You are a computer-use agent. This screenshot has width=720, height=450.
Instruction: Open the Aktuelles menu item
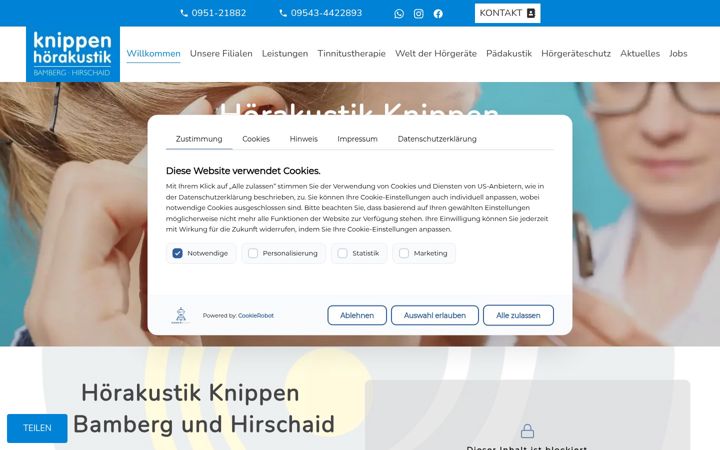(640, 54)
